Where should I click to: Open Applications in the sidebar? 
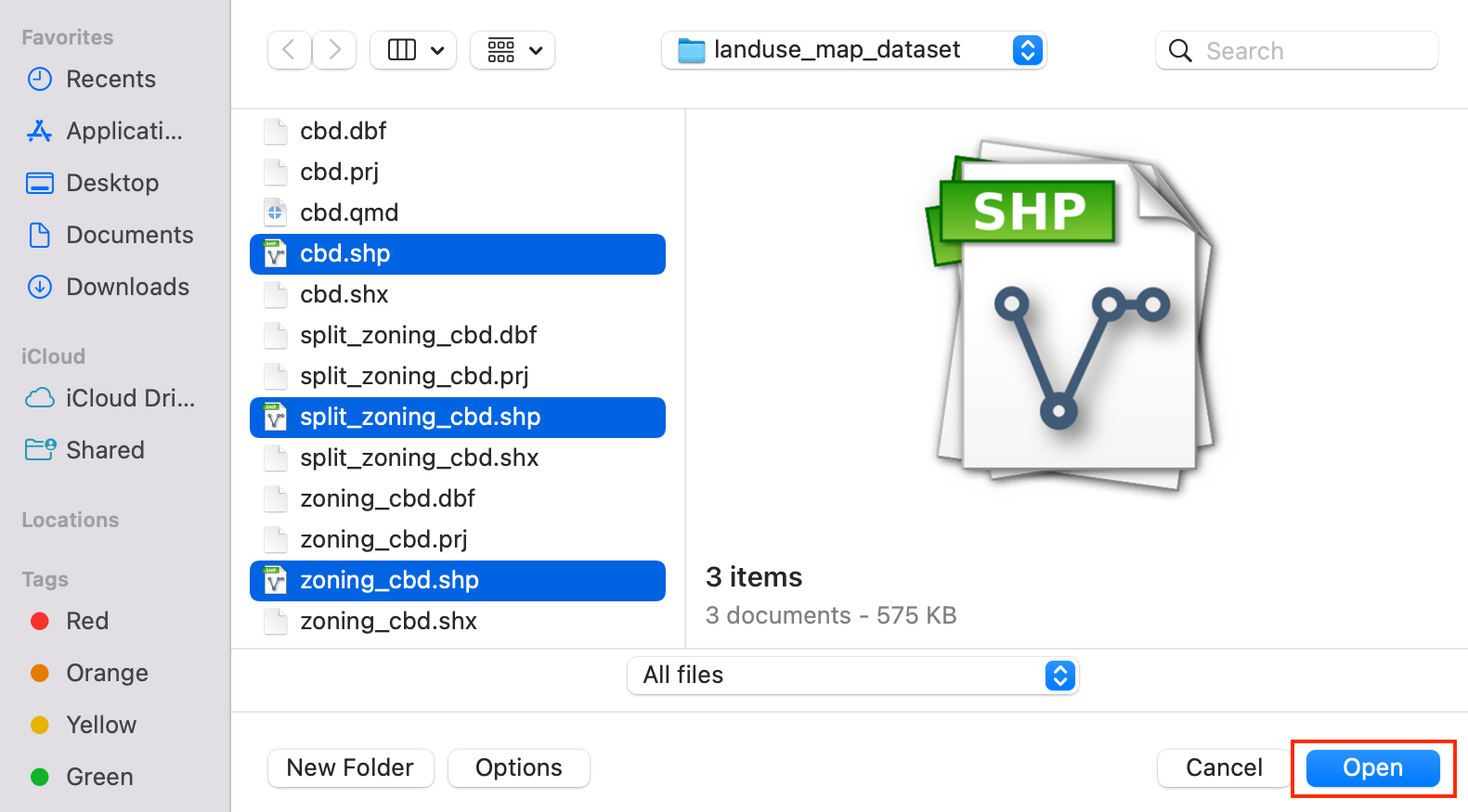coord(123,132)
